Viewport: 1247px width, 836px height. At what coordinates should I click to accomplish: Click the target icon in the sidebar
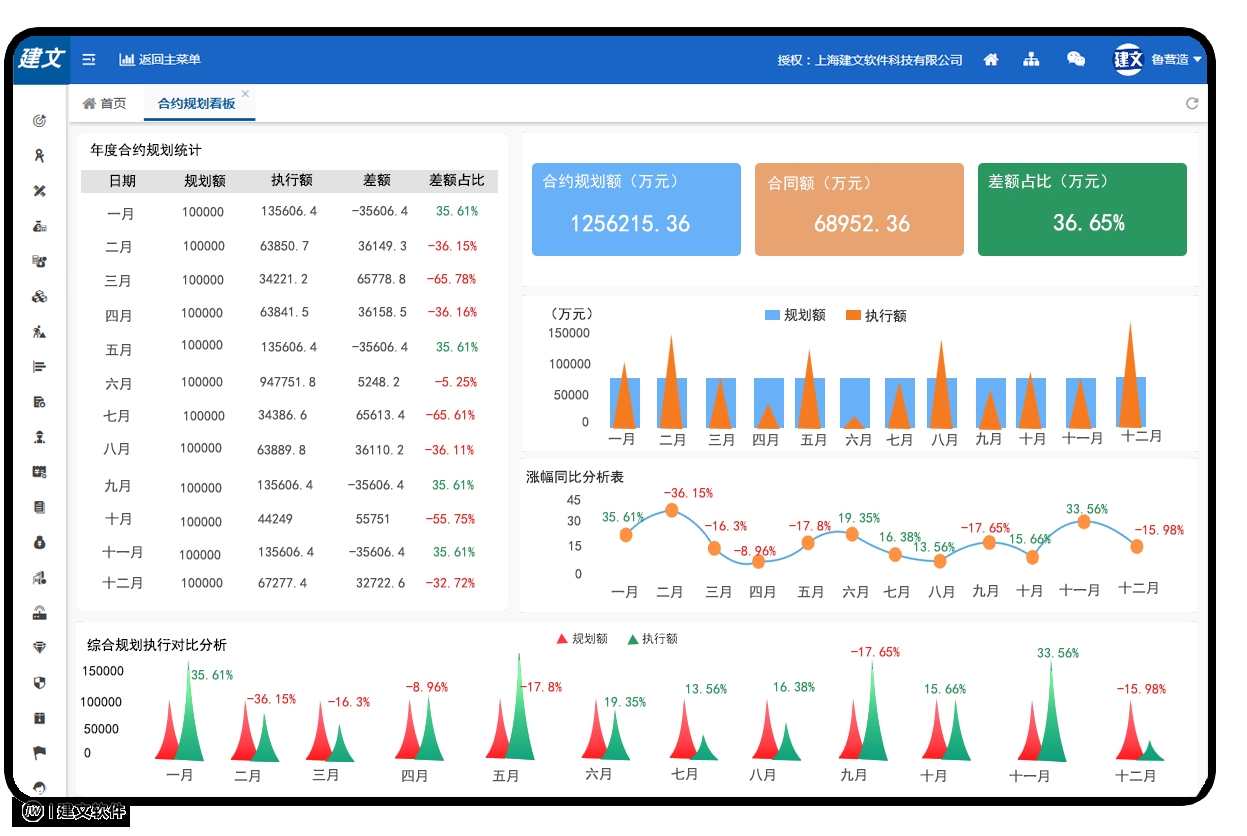[x=40, y=121]
